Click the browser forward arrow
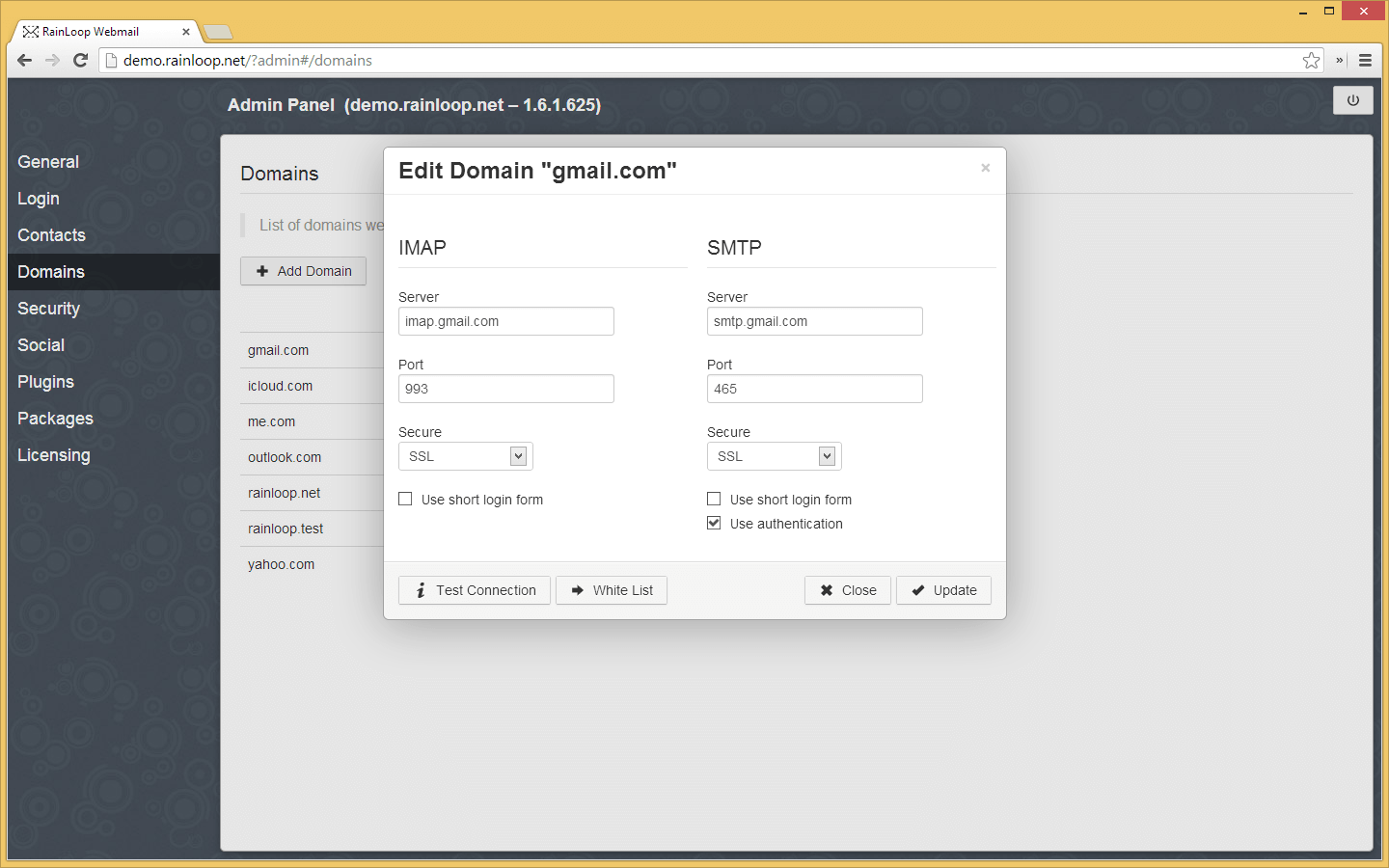1389x868 pixels. pos(53,60)
